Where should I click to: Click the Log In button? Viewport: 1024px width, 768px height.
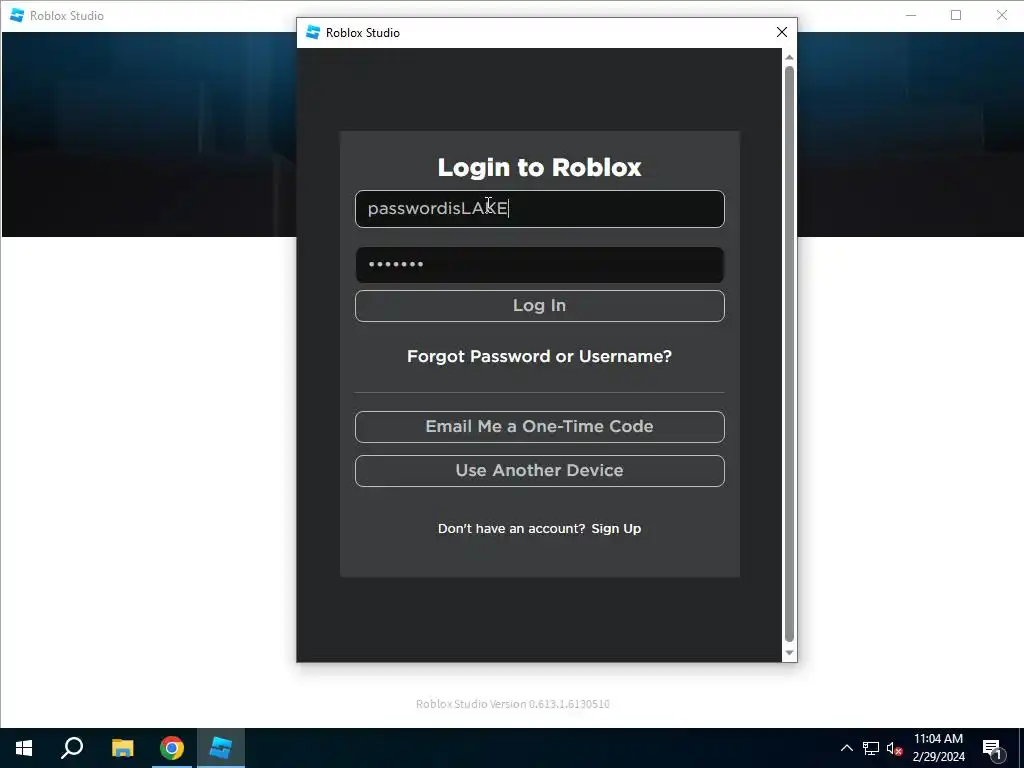[x=539, y=306]
